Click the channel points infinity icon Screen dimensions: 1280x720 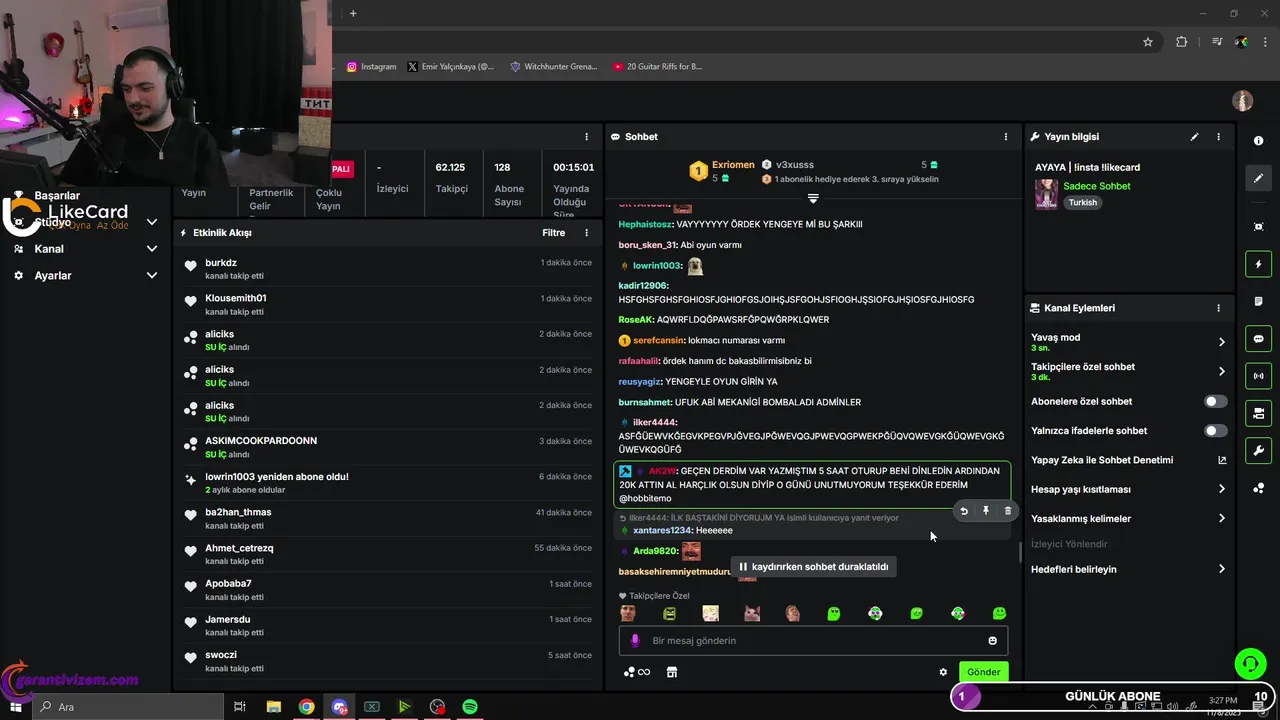click(x=637, y=672)
